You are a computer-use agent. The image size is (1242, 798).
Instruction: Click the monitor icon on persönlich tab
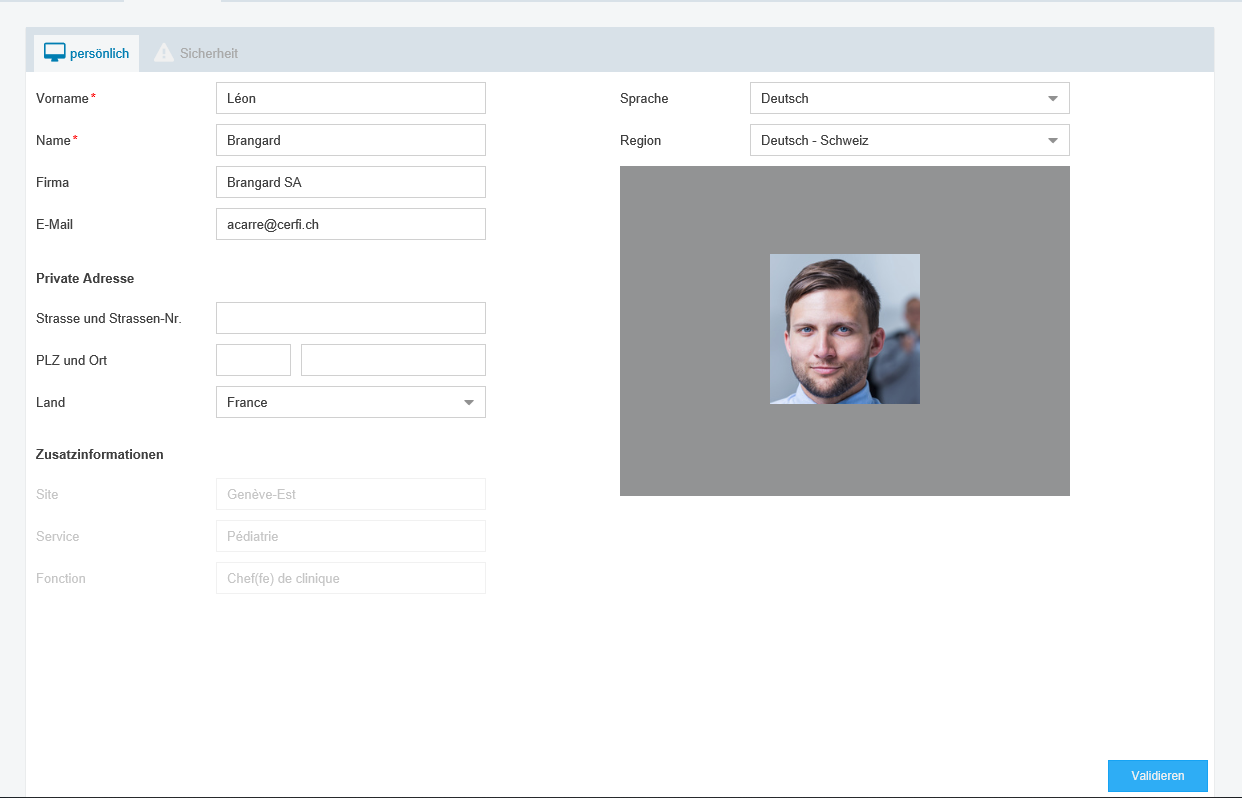click(x=55, y=53)
